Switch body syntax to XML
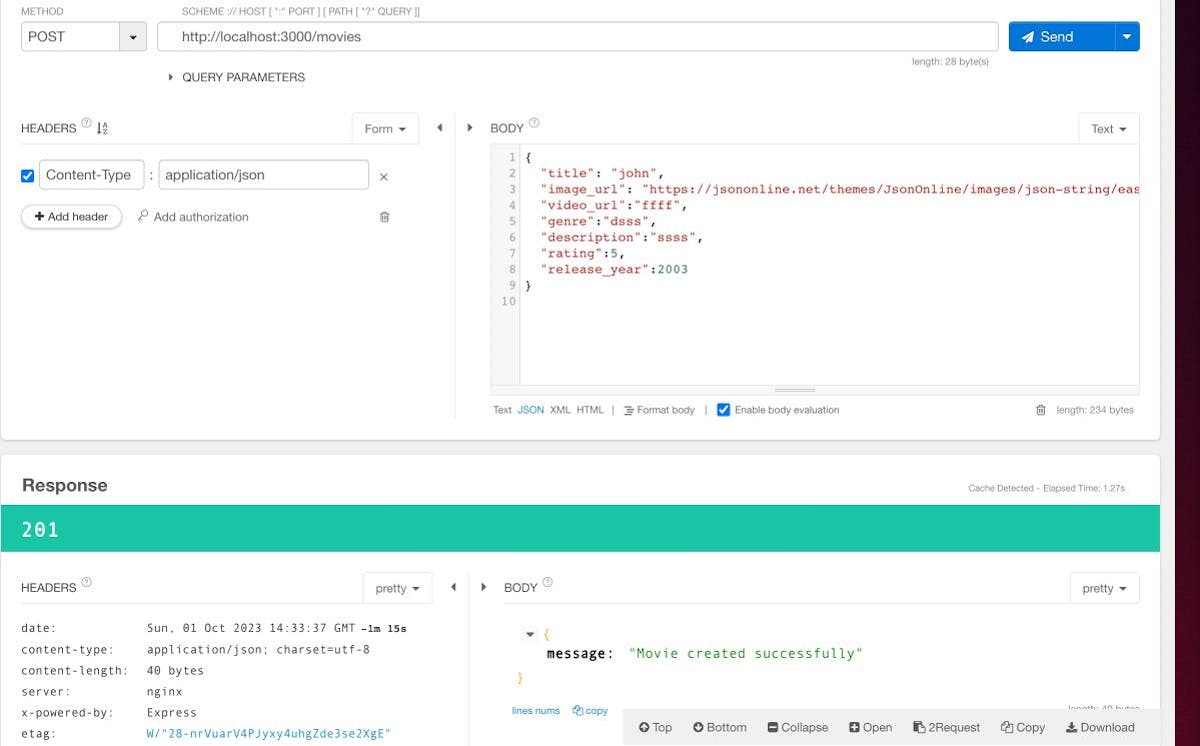The width and height of the screenshot is (1200, 746). point(560,410)
